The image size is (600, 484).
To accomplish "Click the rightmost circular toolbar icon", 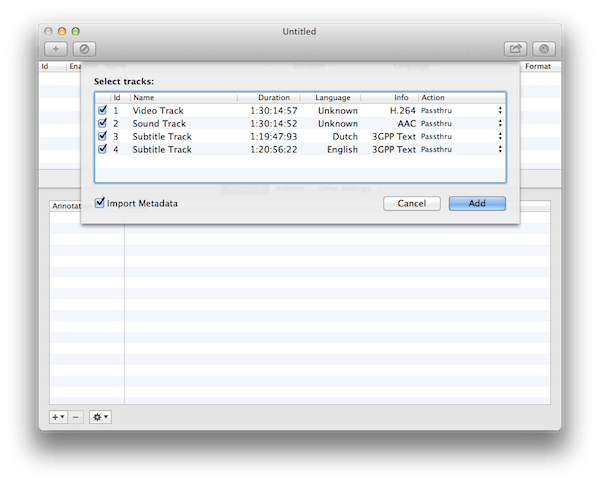I will (x=544, y=49).
